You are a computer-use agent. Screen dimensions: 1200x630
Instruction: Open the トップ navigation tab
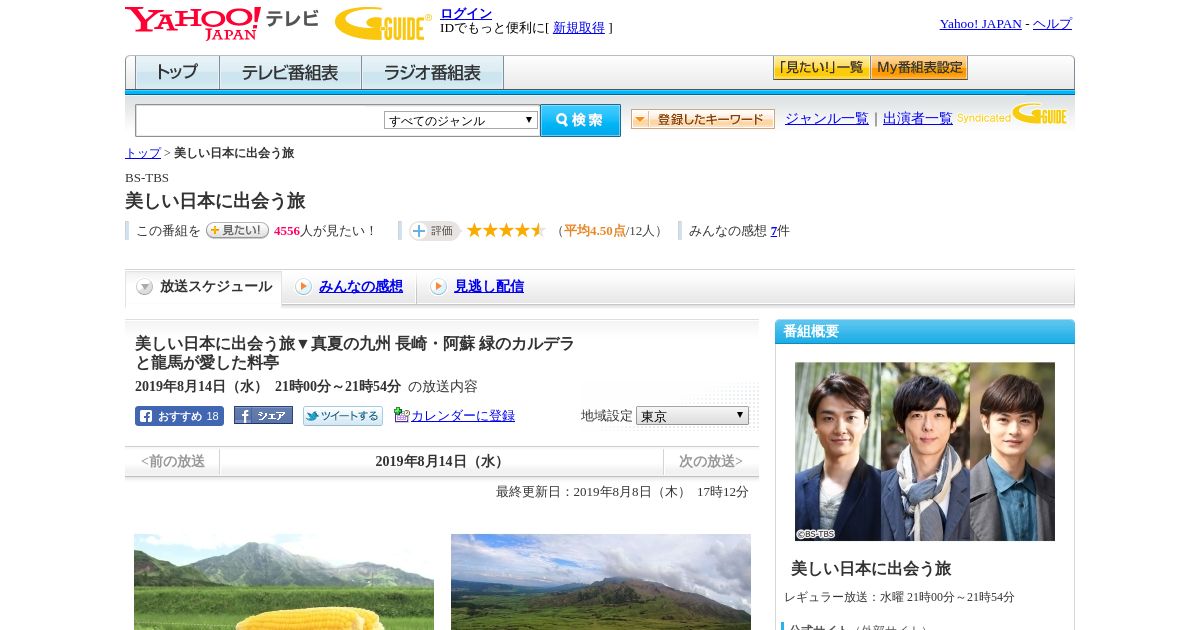pyautogui.click(x=177, y=73)
